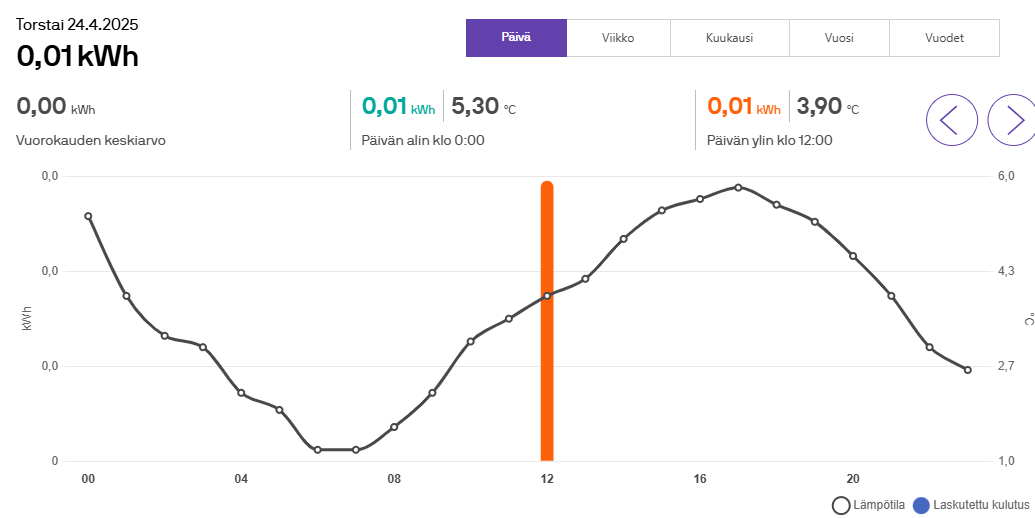Click the Lämpötila legend label

click(880, 506)
